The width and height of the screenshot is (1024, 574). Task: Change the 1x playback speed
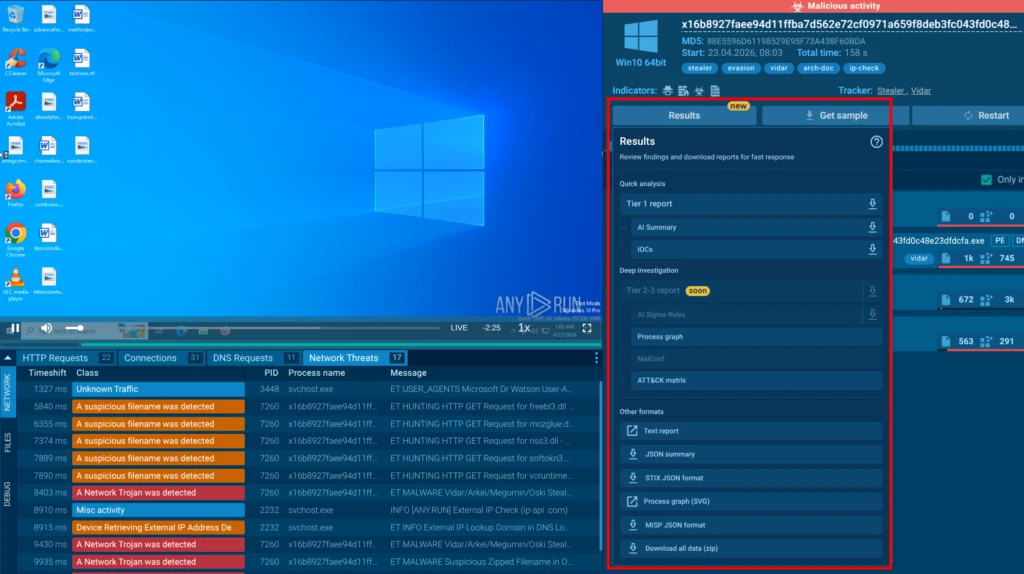pos(524,328)
